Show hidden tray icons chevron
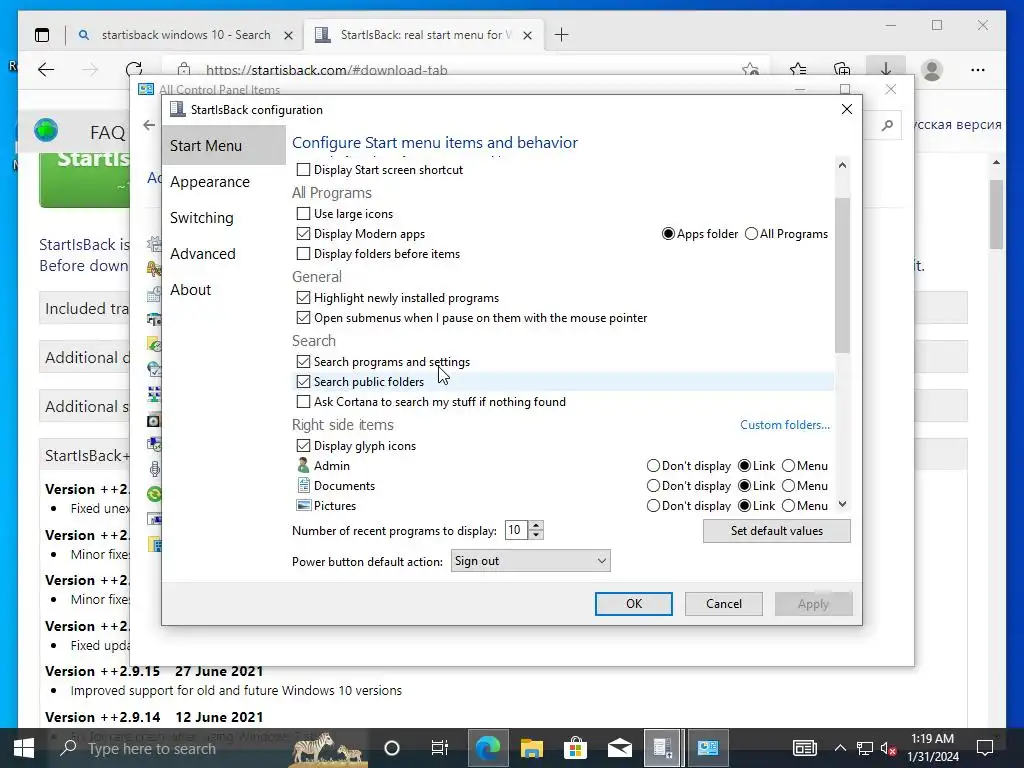 [x=840, y=748]
